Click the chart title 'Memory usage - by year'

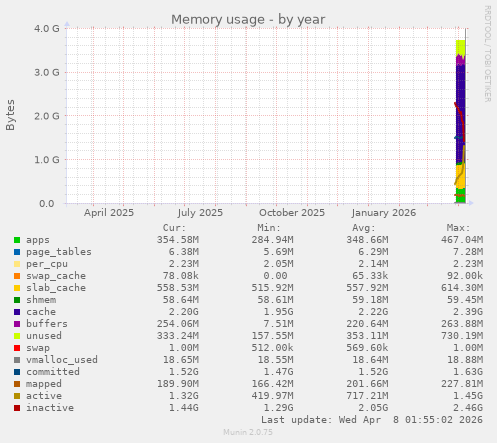[x=248, y=20]
